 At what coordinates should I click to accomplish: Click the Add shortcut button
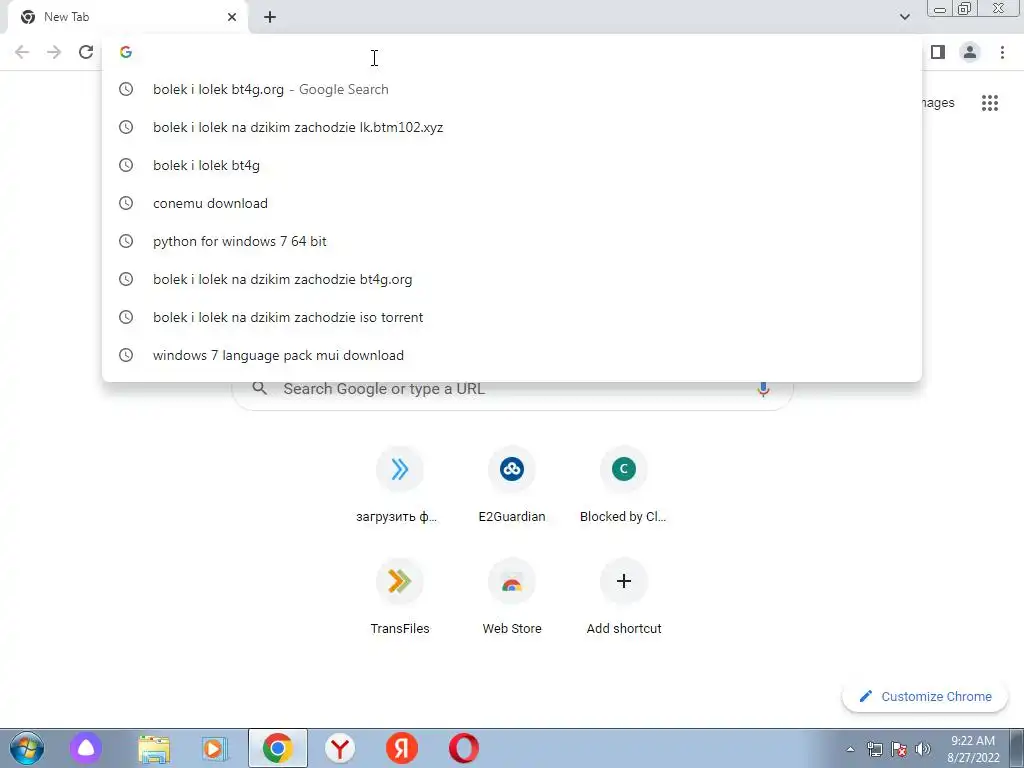click(x=624, y=598)
